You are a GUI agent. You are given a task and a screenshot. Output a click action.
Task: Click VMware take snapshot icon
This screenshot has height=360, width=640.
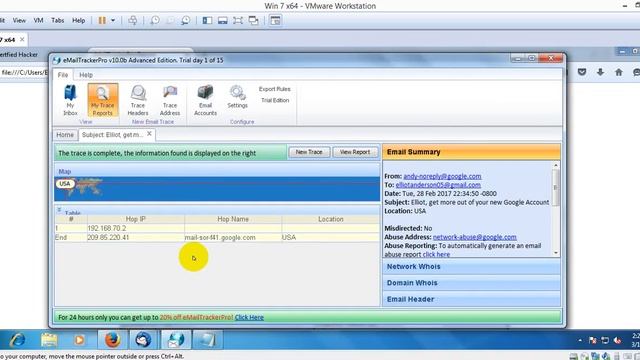[x=155, y=20]
